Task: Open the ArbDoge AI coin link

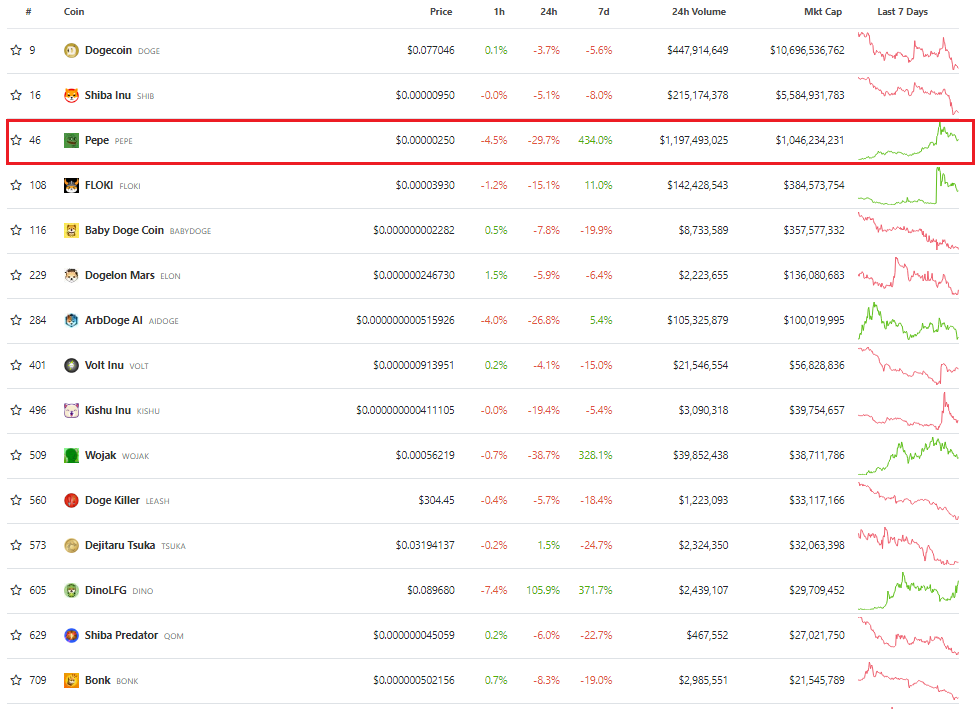Action: tap(114, 321)
